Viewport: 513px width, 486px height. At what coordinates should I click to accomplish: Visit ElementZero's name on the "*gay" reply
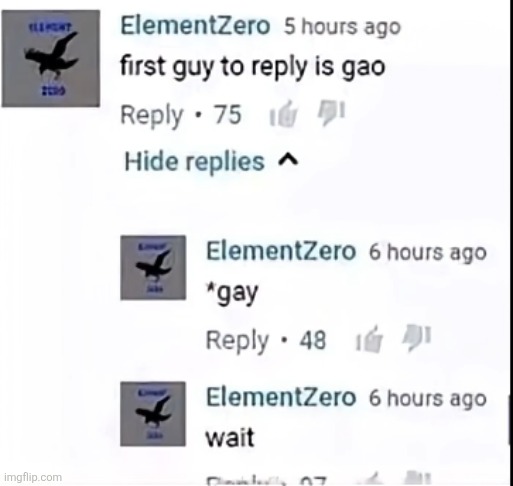click(x=281, y=251)
